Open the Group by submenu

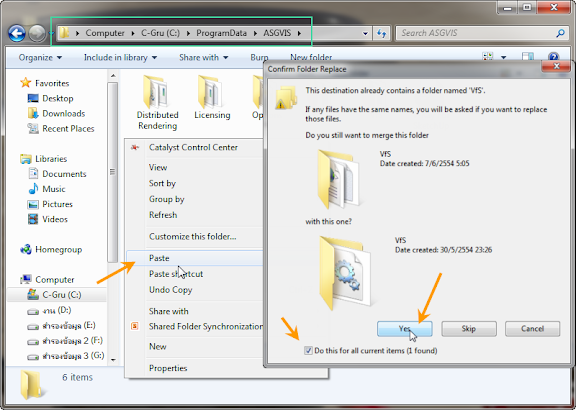pyautogui.click(x=166, y=199)
